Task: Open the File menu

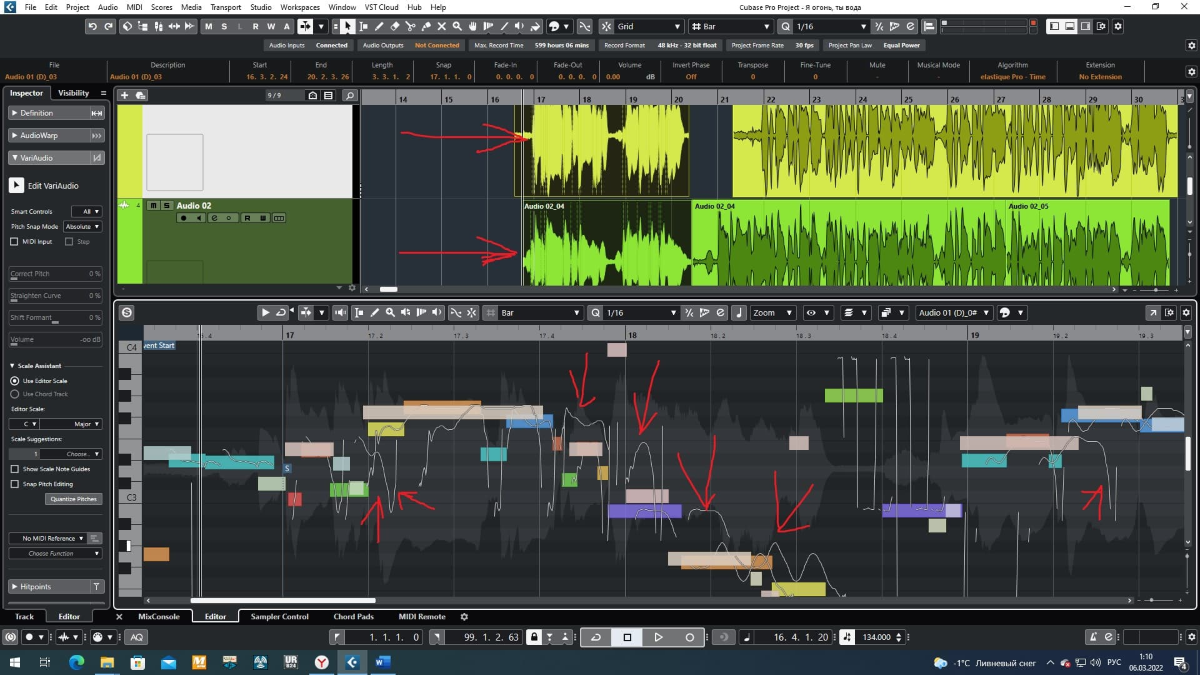Action: (x=28, y=7)
